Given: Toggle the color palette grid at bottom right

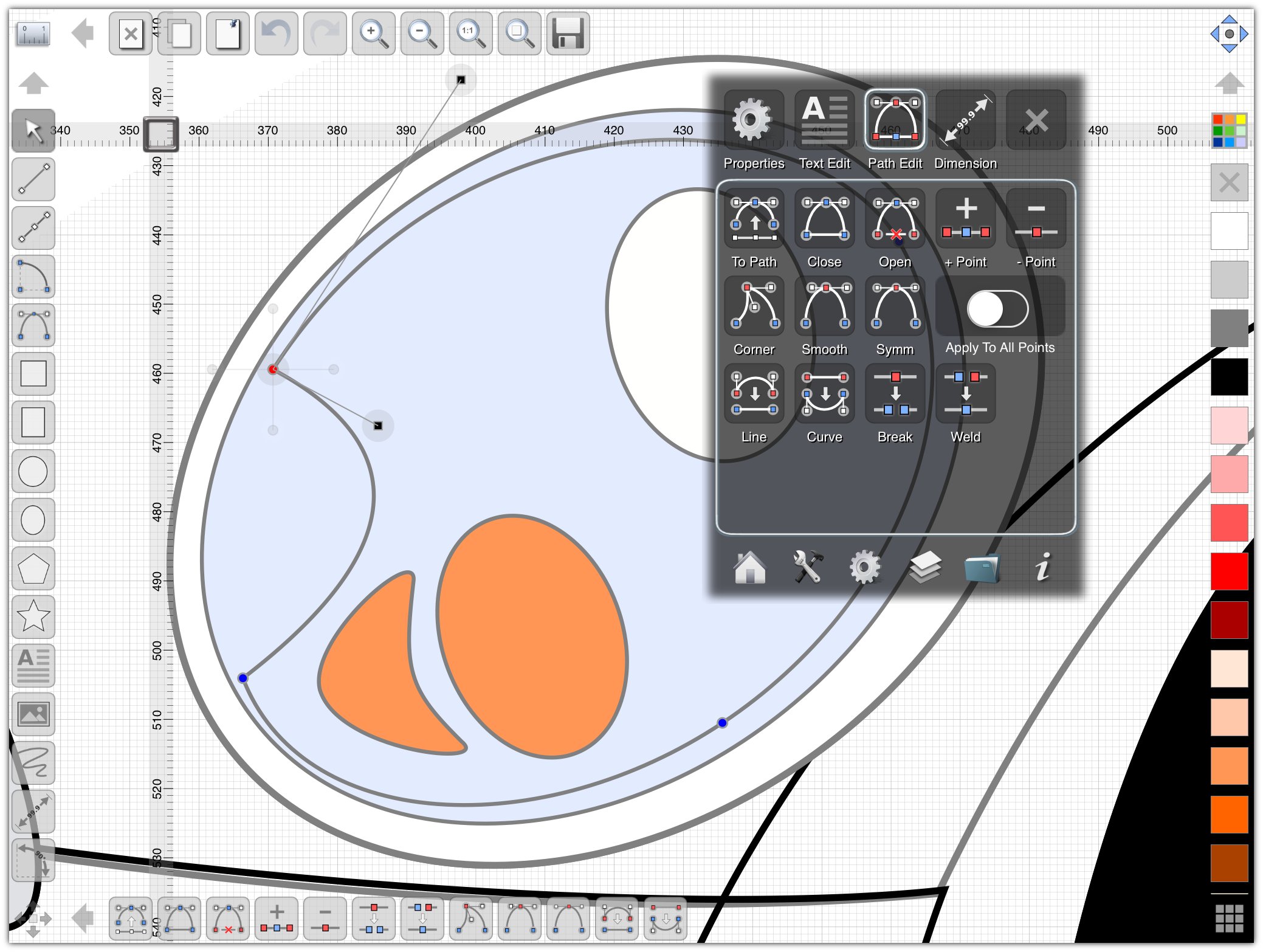Looking at the screenshot, I should pos(1229,917).
